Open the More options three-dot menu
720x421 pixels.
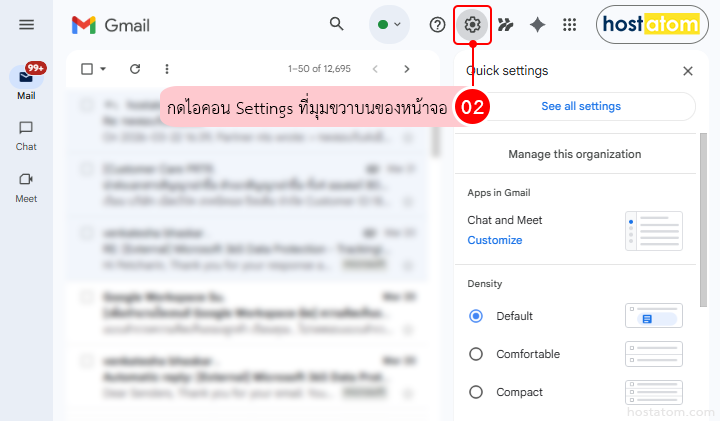[x=167, y=69]
